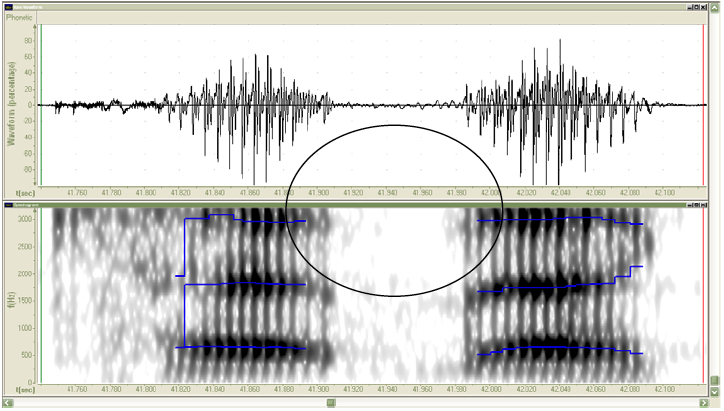Click the vertical scrollbar down arrow
The image size is (724, 411).
[x=715, y=392]
